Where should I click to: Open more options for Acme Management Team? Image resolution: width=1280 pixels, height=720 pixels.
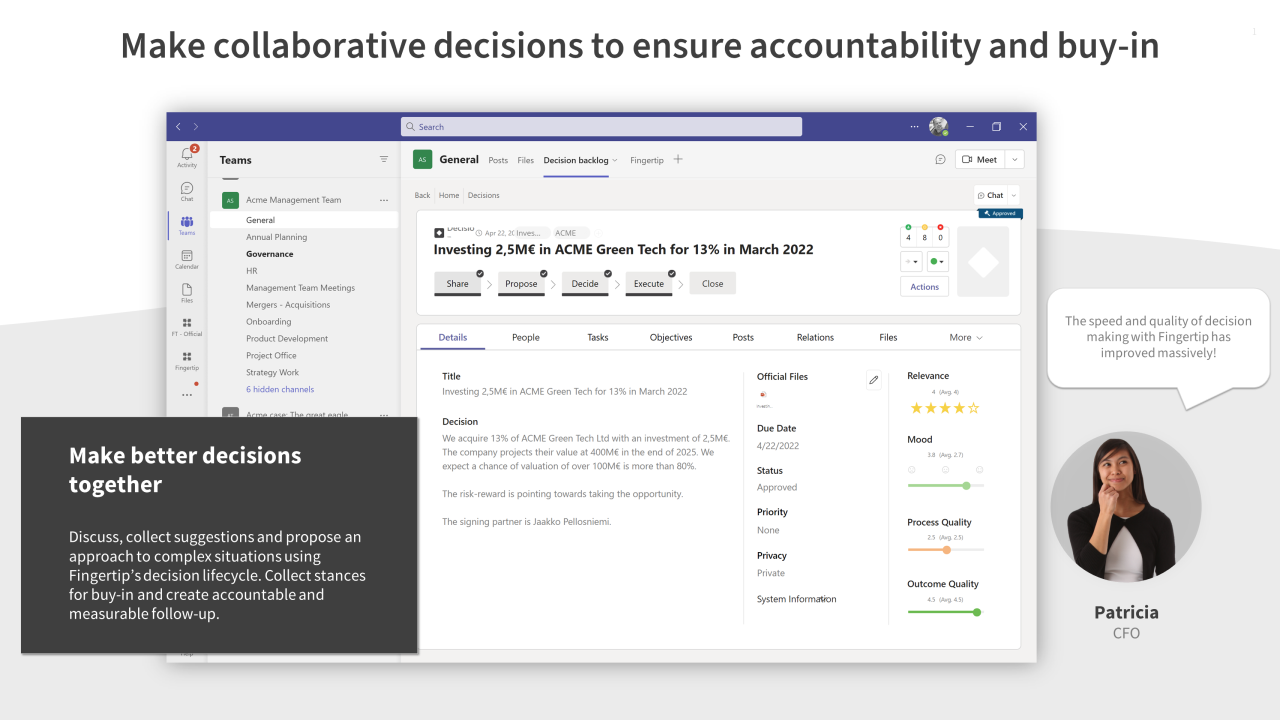(384, 200)
